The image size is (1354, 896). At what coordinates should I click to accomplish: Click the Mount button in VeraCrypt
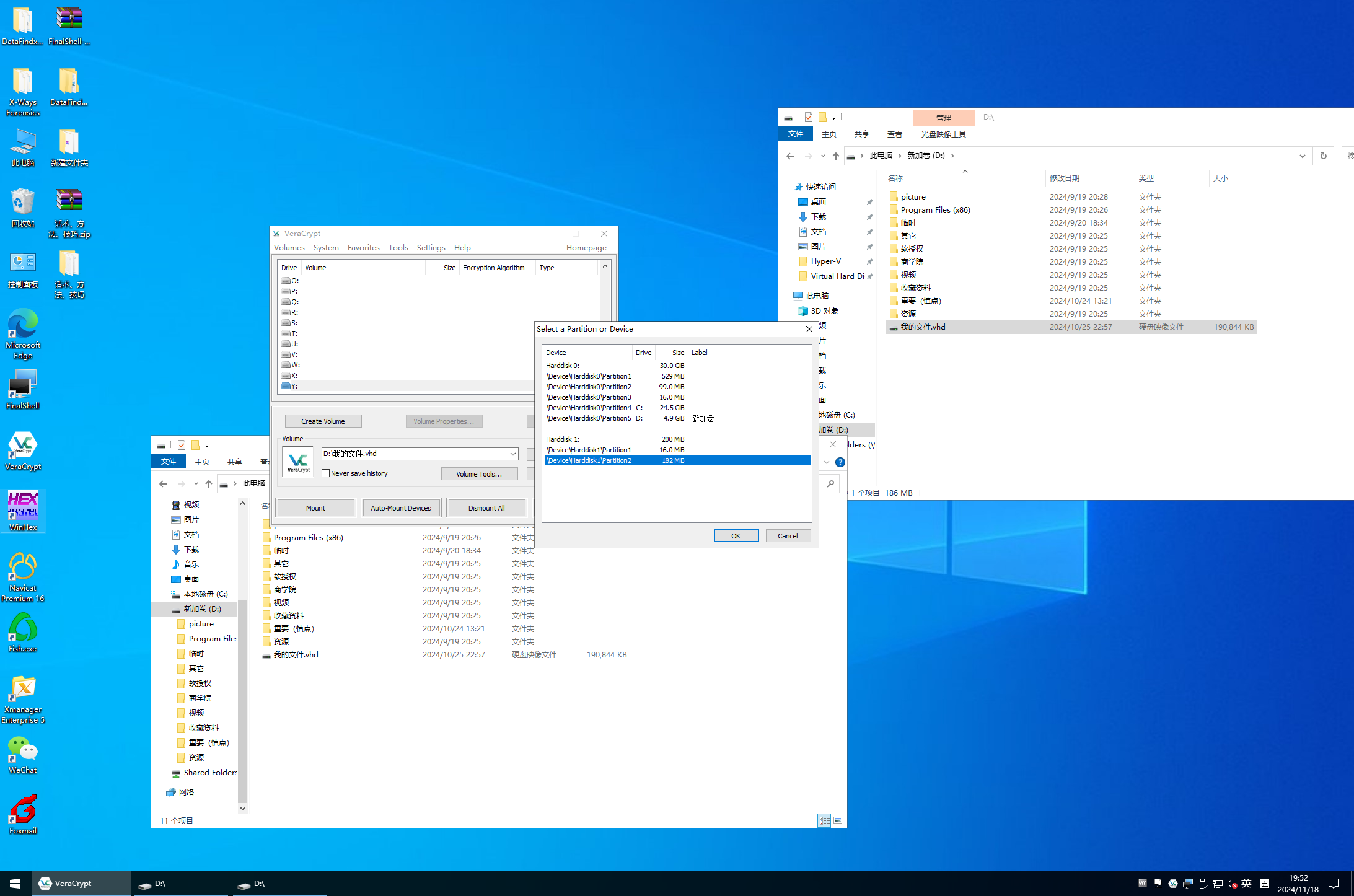(x=315, y=508)
